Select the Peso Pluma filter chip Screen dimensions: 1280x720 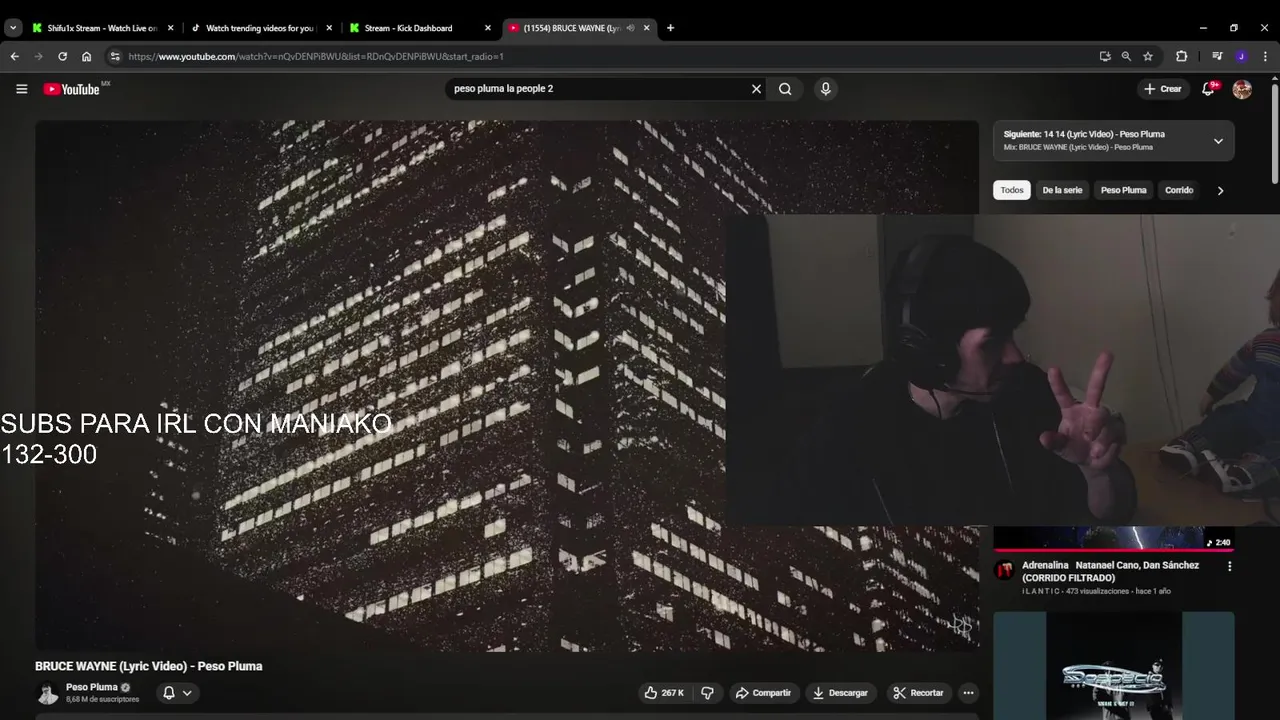[x=1124, y=190]
